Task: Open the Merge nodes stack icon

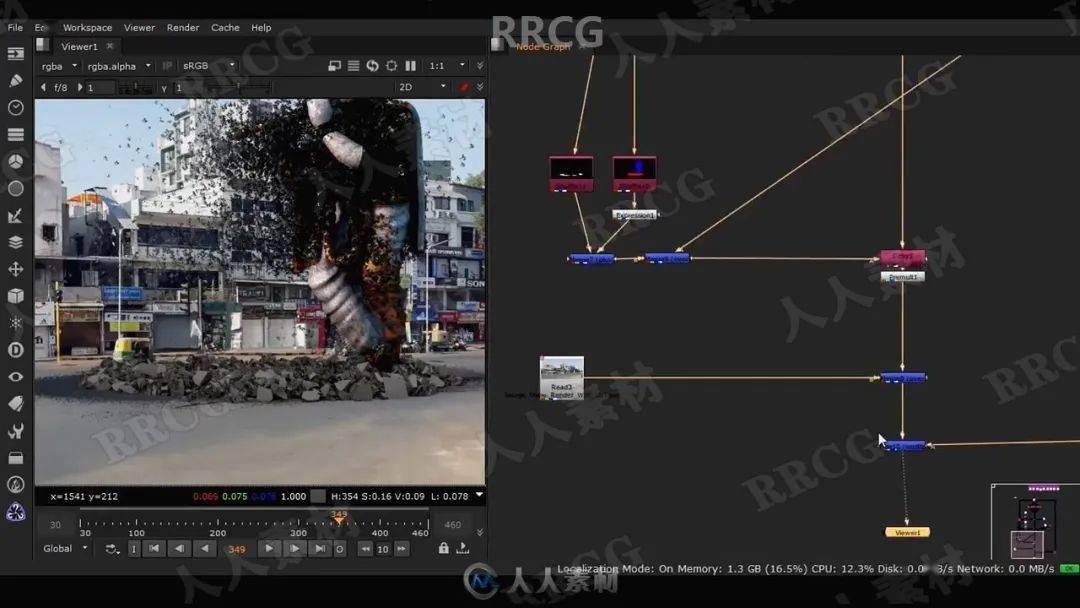Action: (x=15, y=241)
